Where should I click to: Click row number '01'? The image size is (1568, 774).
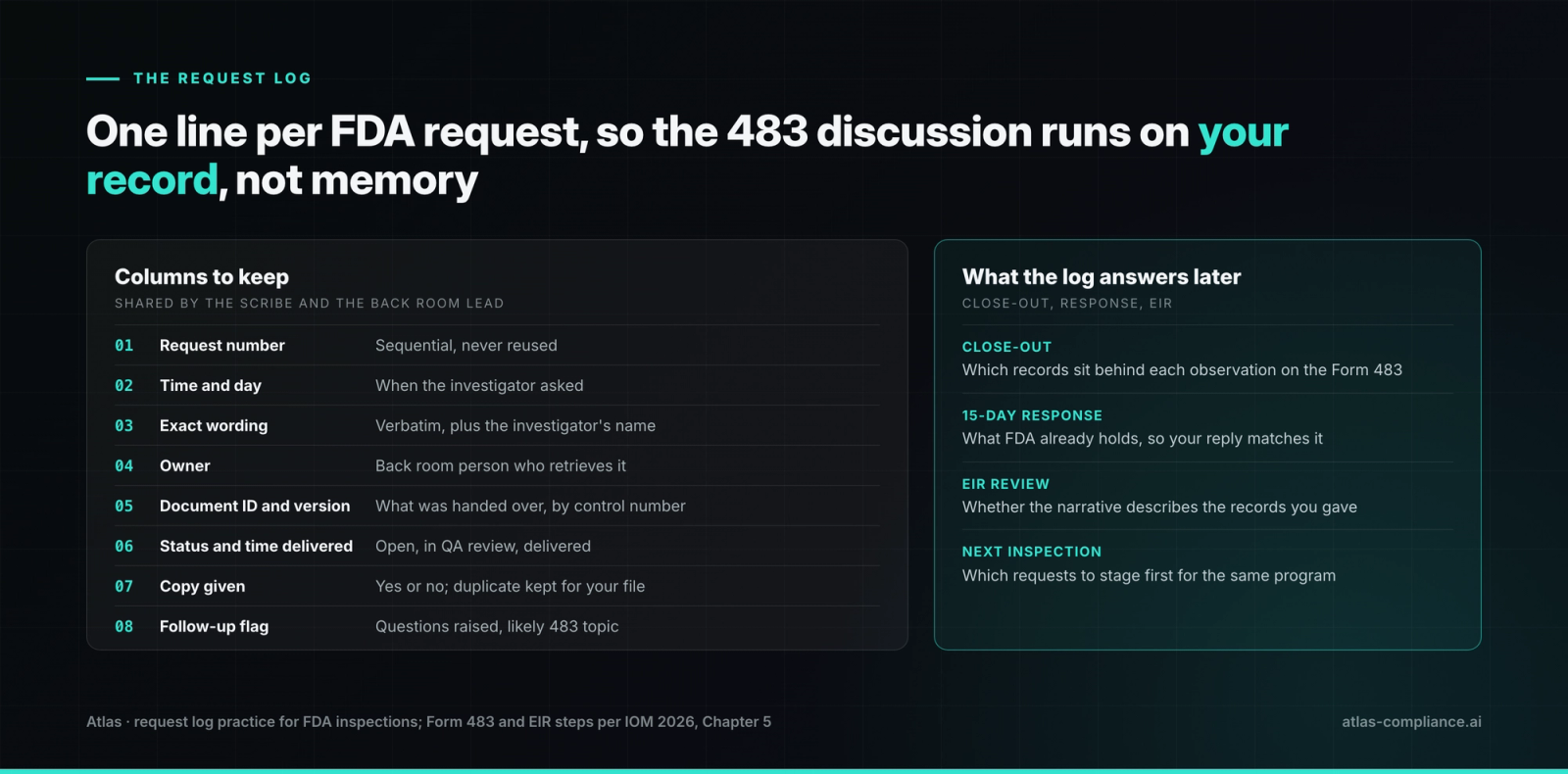123,345
